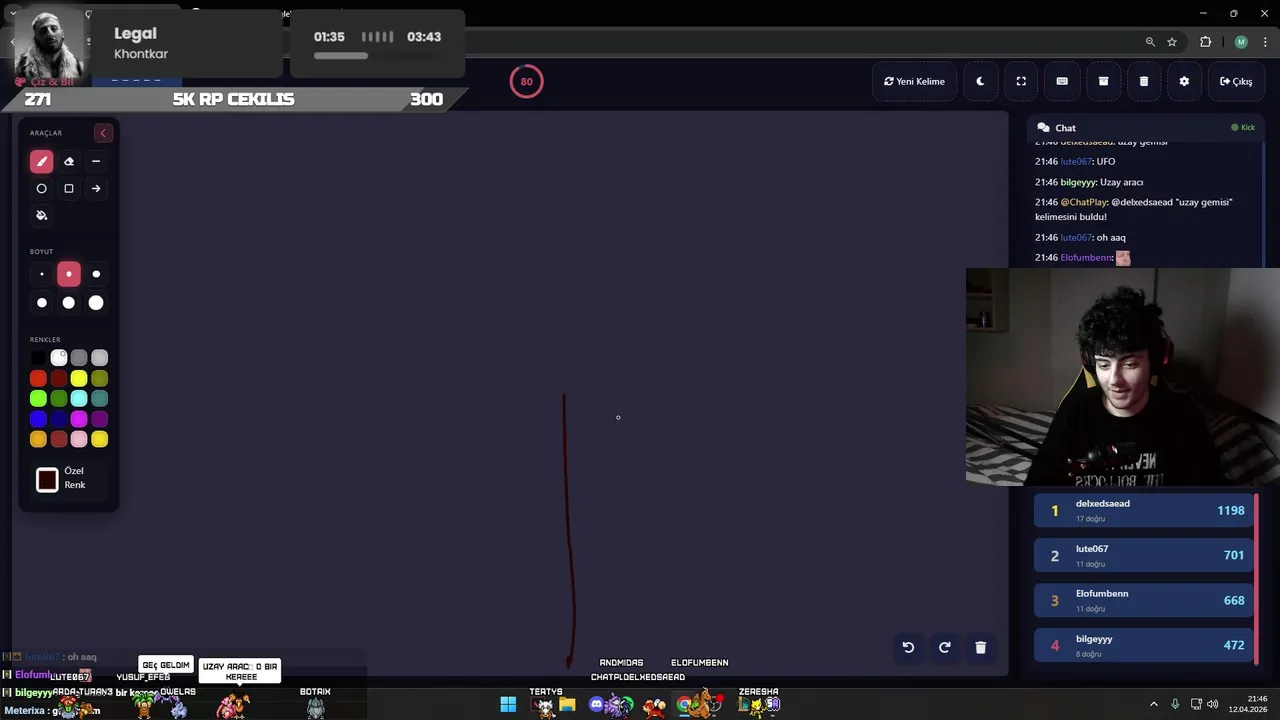Image resolution: width=1280 pixels, height=720 pixels.
Task: Open the Özel Renk custom color picker
Action: tap(47, 480)
